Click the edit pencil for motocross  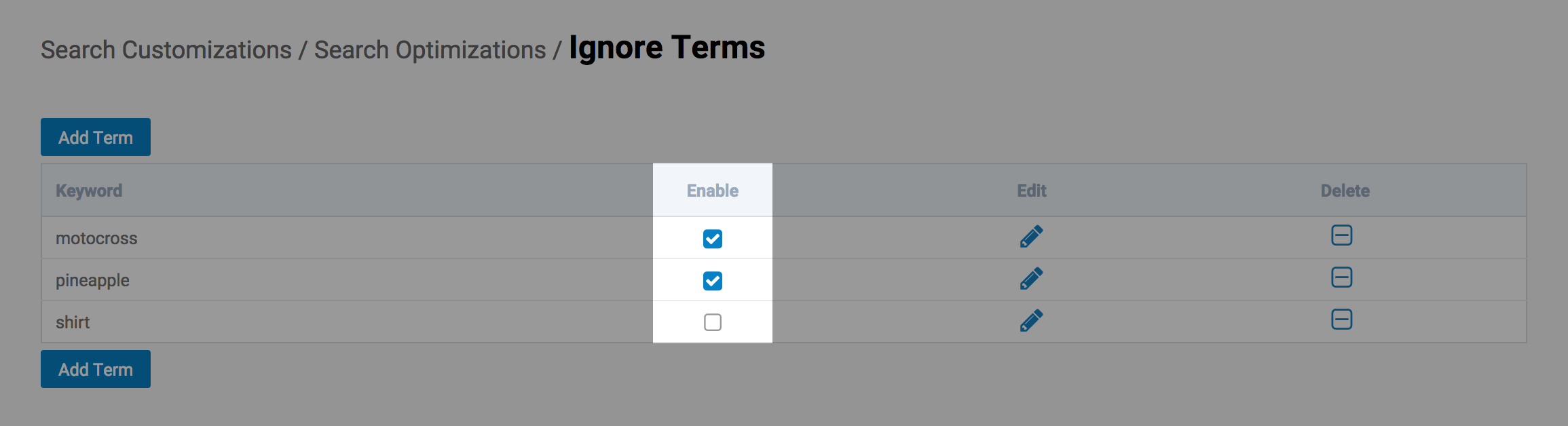tap(1031, 237)
